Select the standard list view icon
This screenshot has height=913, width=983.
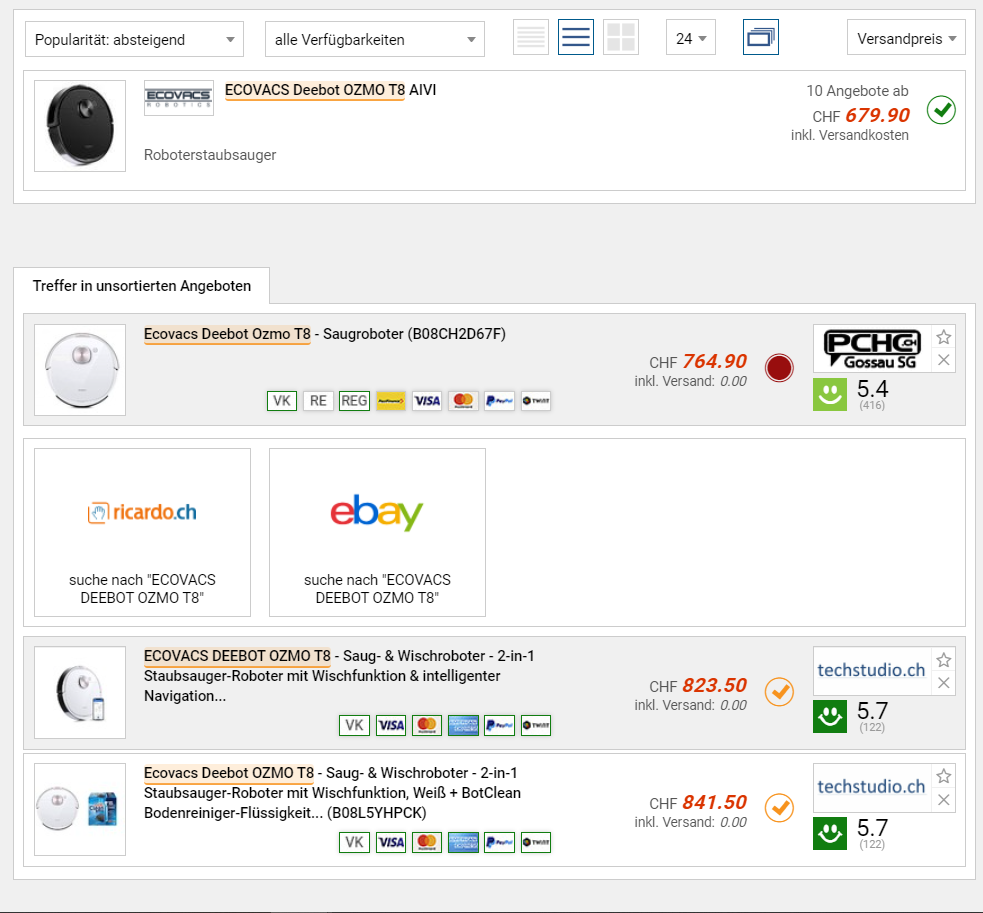576,38
